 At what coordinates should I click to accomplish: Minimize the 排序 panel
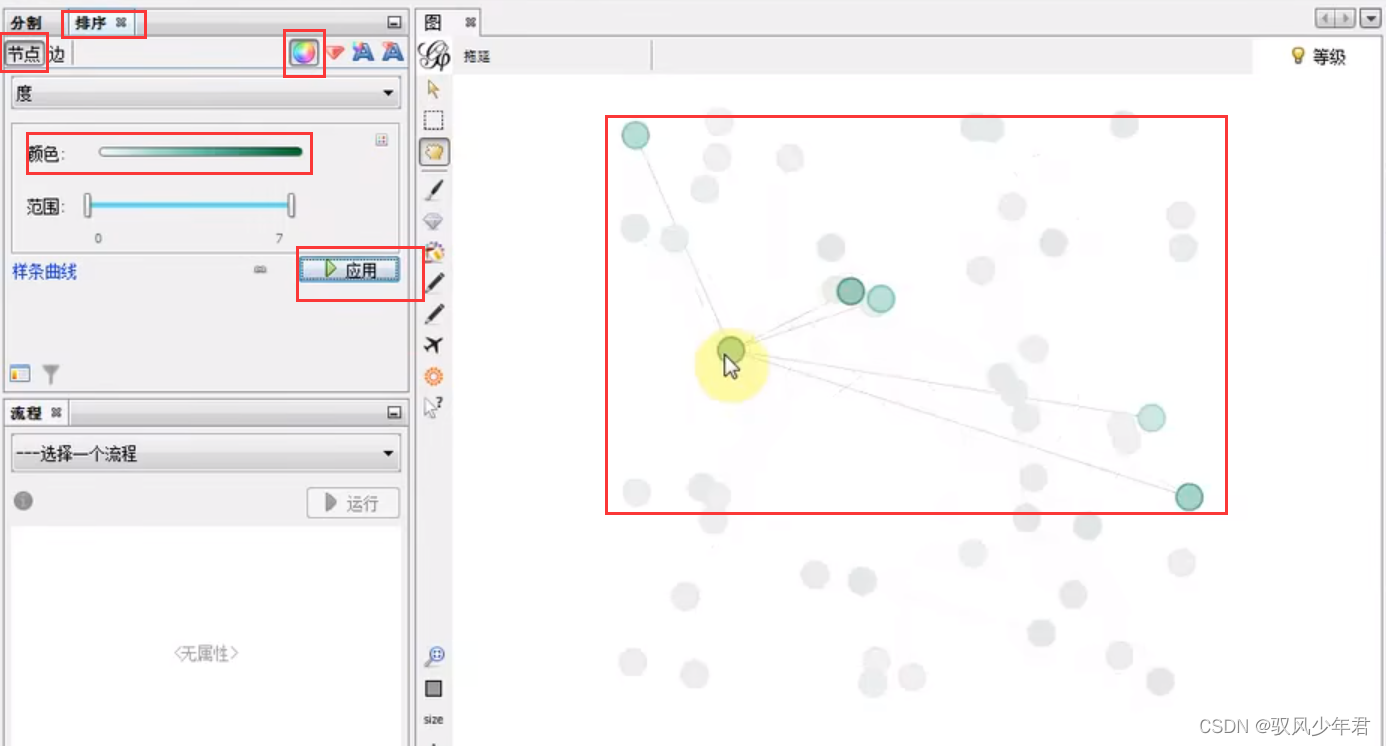pyautogui.click(x=394, y=22)
